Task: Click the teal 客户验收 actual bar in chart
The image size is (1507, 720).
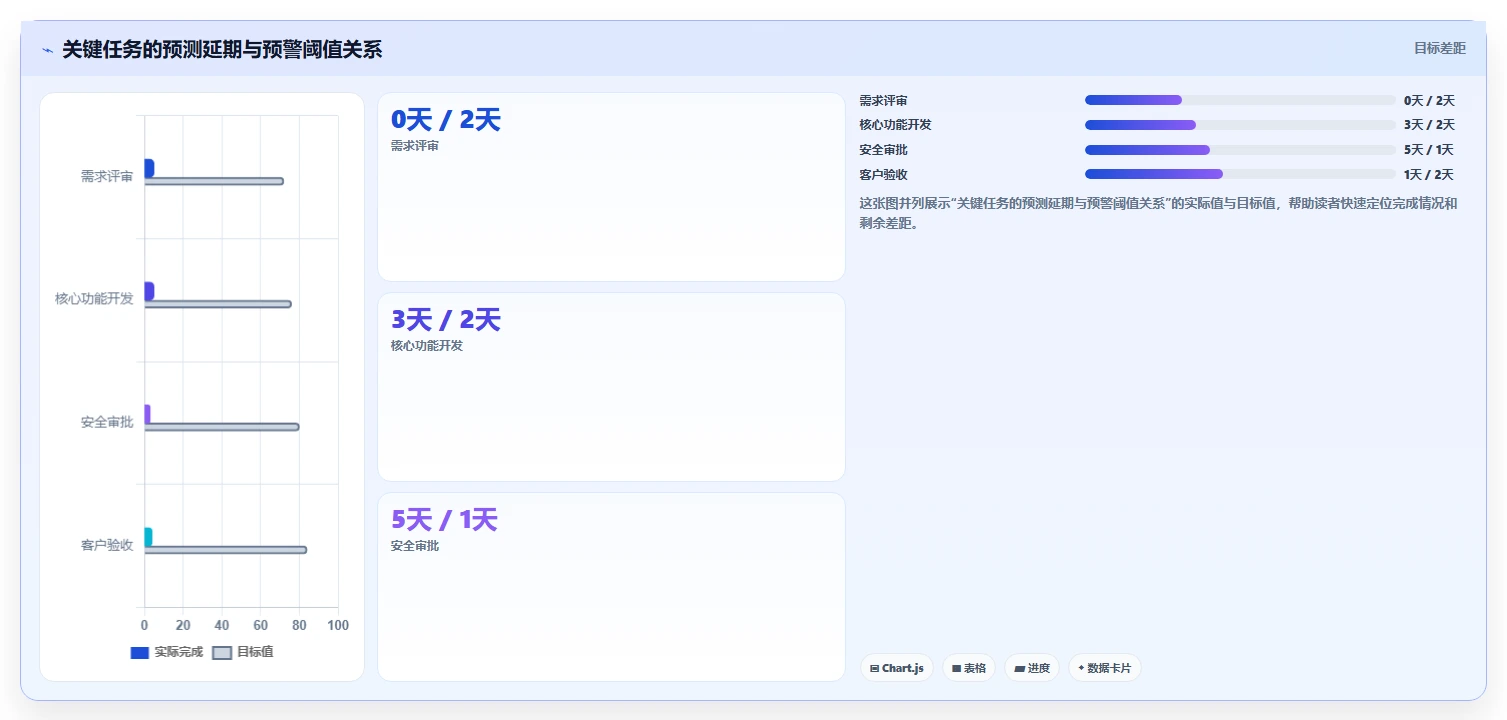Action: point(148,537)
